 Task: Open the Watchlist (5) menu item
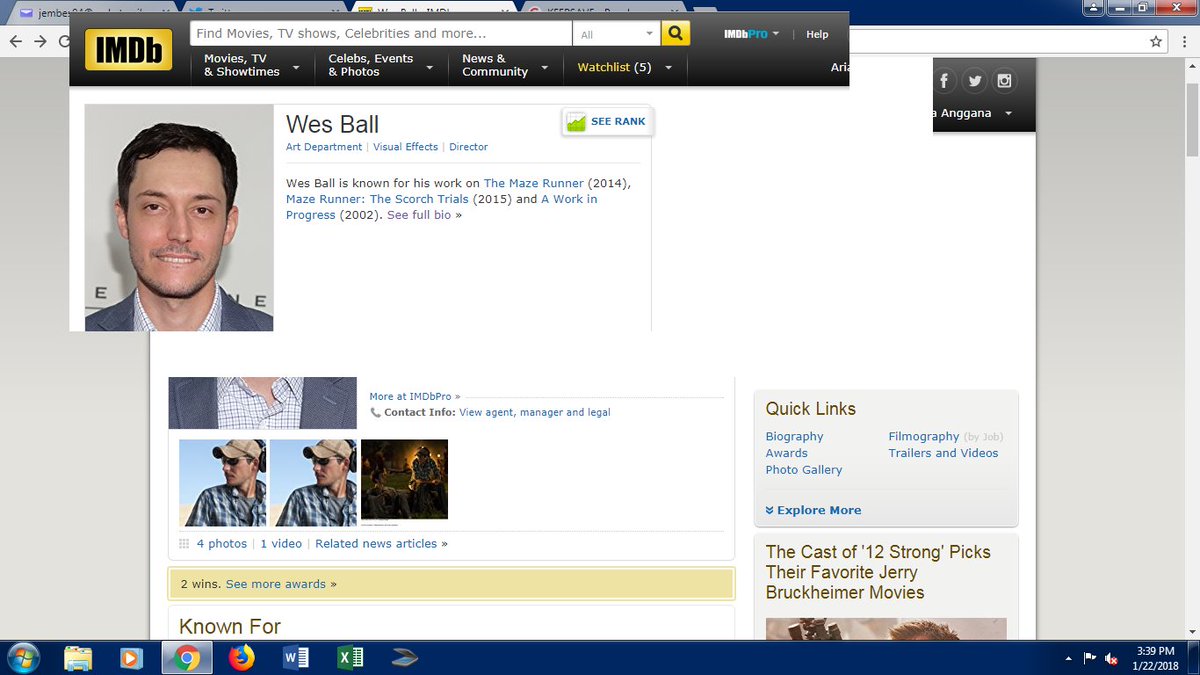tap(614, 68)
